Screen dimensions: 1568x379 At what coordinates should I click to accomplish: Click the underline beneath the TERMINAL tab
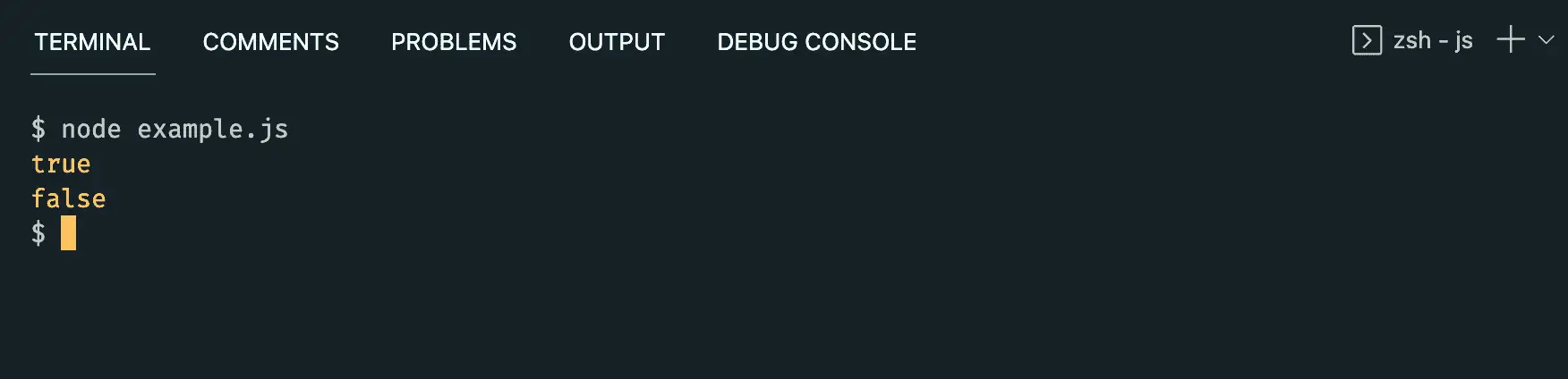pyautogui.click(x=93, y=73)
